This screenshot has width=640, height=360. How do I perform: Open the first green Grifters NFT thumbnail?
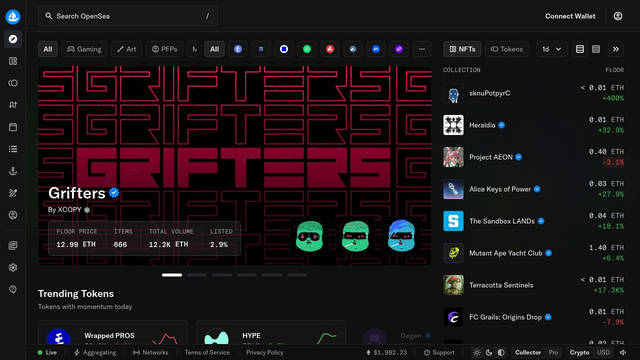pos(309,236)
